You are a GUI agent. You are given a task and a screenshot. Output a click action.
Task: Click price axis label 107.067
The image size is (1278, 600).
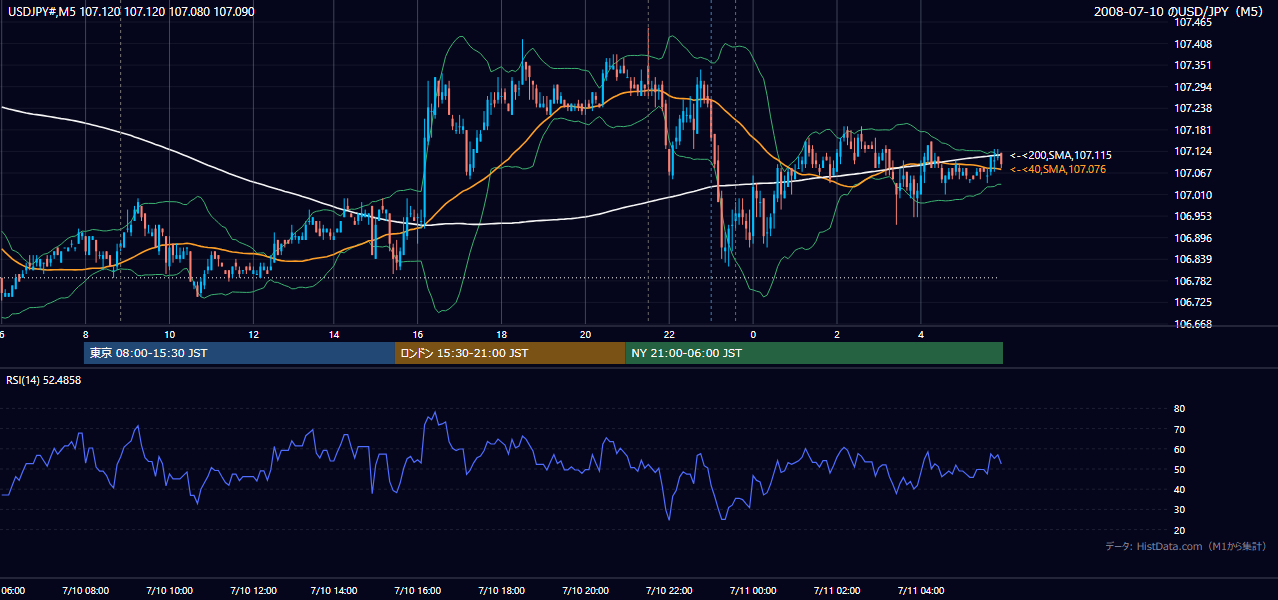(x=1192, y=173)
